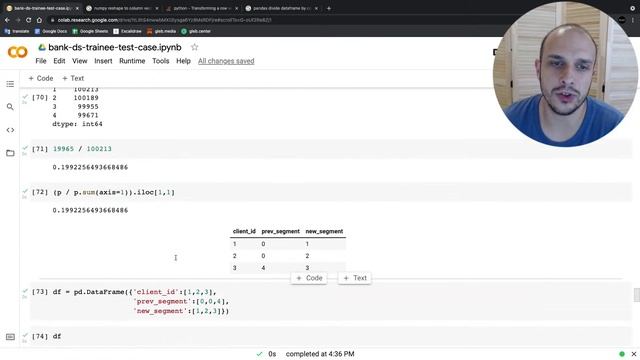Click the new_segment column header

324,231
